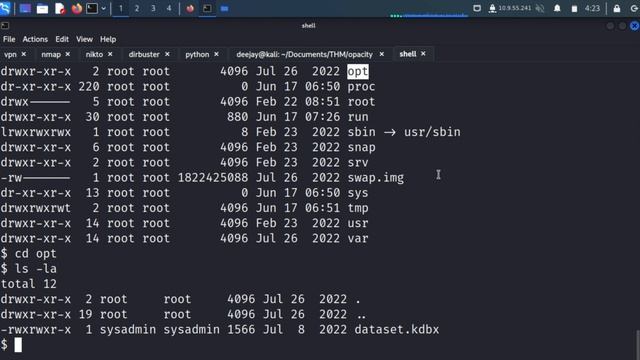The width and height of the screenshot is (640, 360).
Task: Launch the text editor panel icon
Action: point(60,9)
